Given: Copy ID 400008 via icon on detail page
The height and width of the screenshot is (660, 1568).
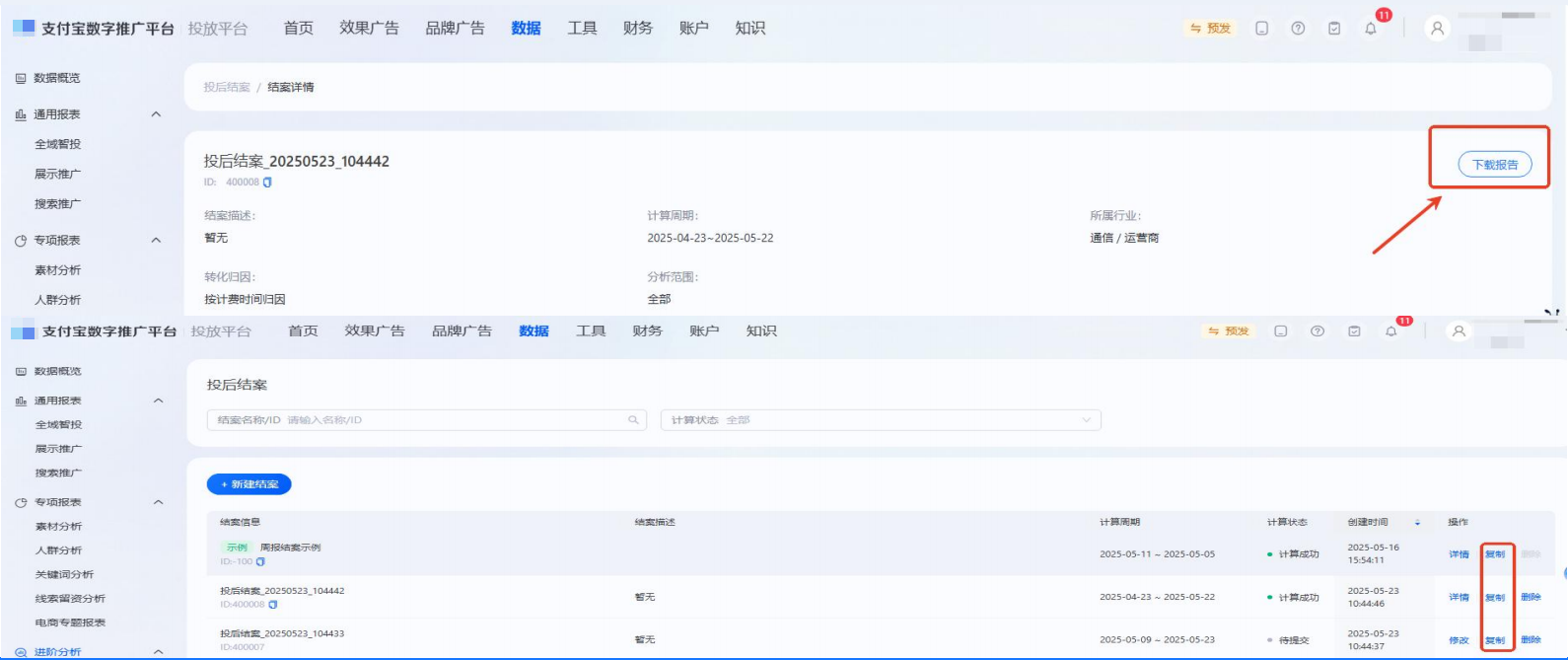Looking at the screenshot, I should (267, 183).
